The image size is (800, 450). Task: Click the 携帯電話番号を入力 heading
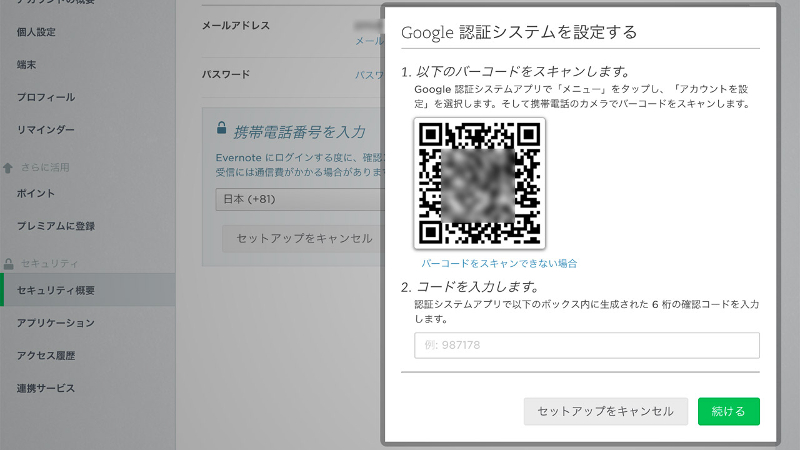(x=299, y=132)
